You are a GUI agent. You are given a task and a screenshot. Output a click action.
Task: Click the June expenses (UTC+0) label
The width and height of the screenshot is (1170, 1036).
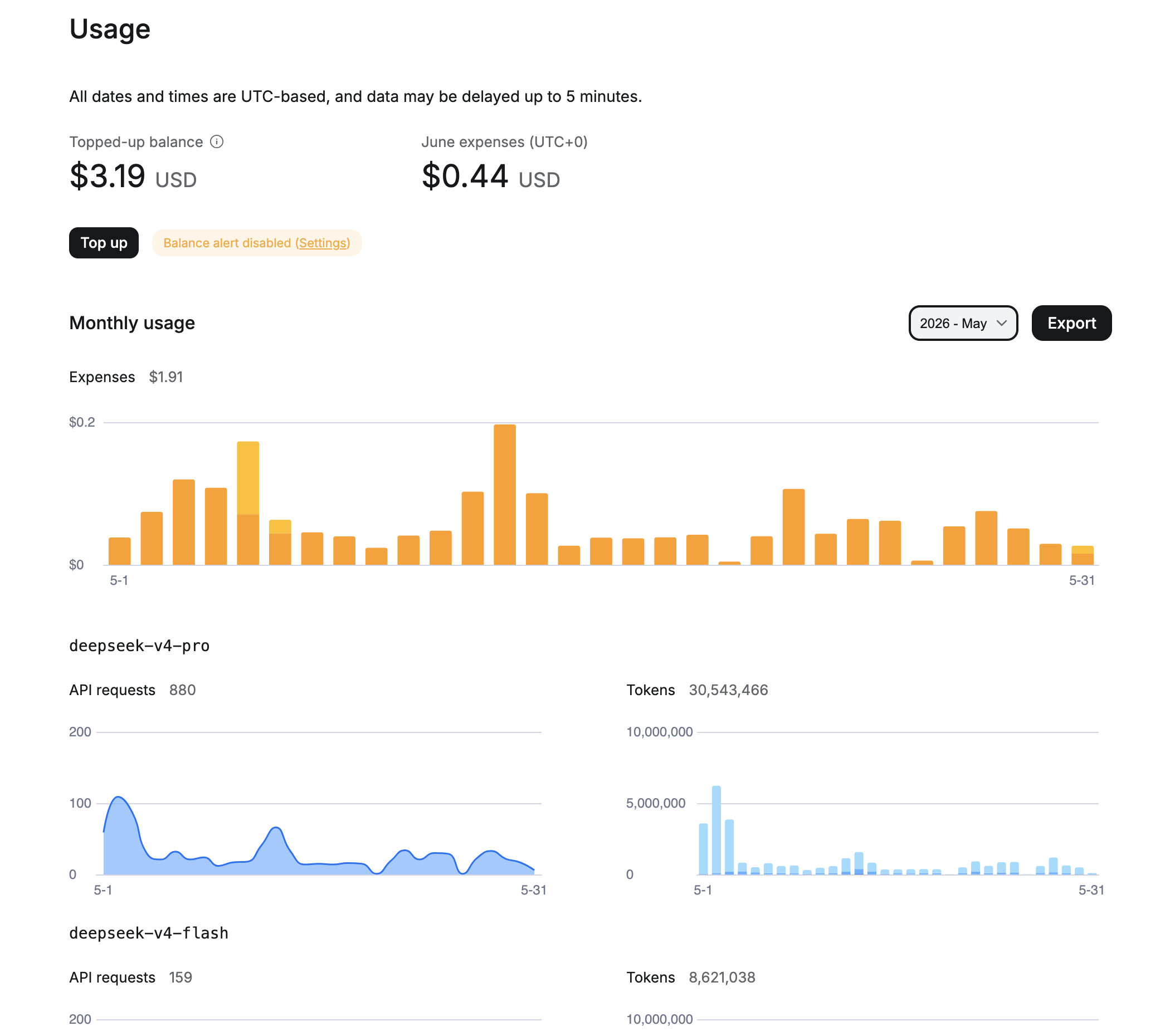click(x=504, y=141)
